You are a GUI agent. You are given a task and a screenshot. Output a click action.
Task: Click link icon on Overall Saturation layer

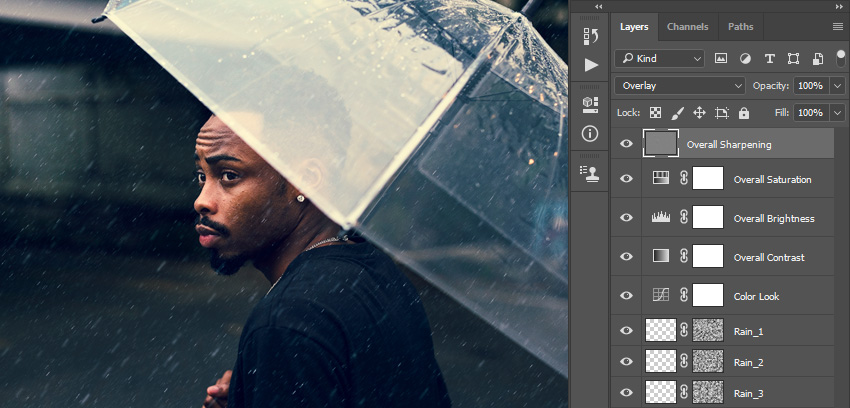pyautogui.click(x=684, y=178)
